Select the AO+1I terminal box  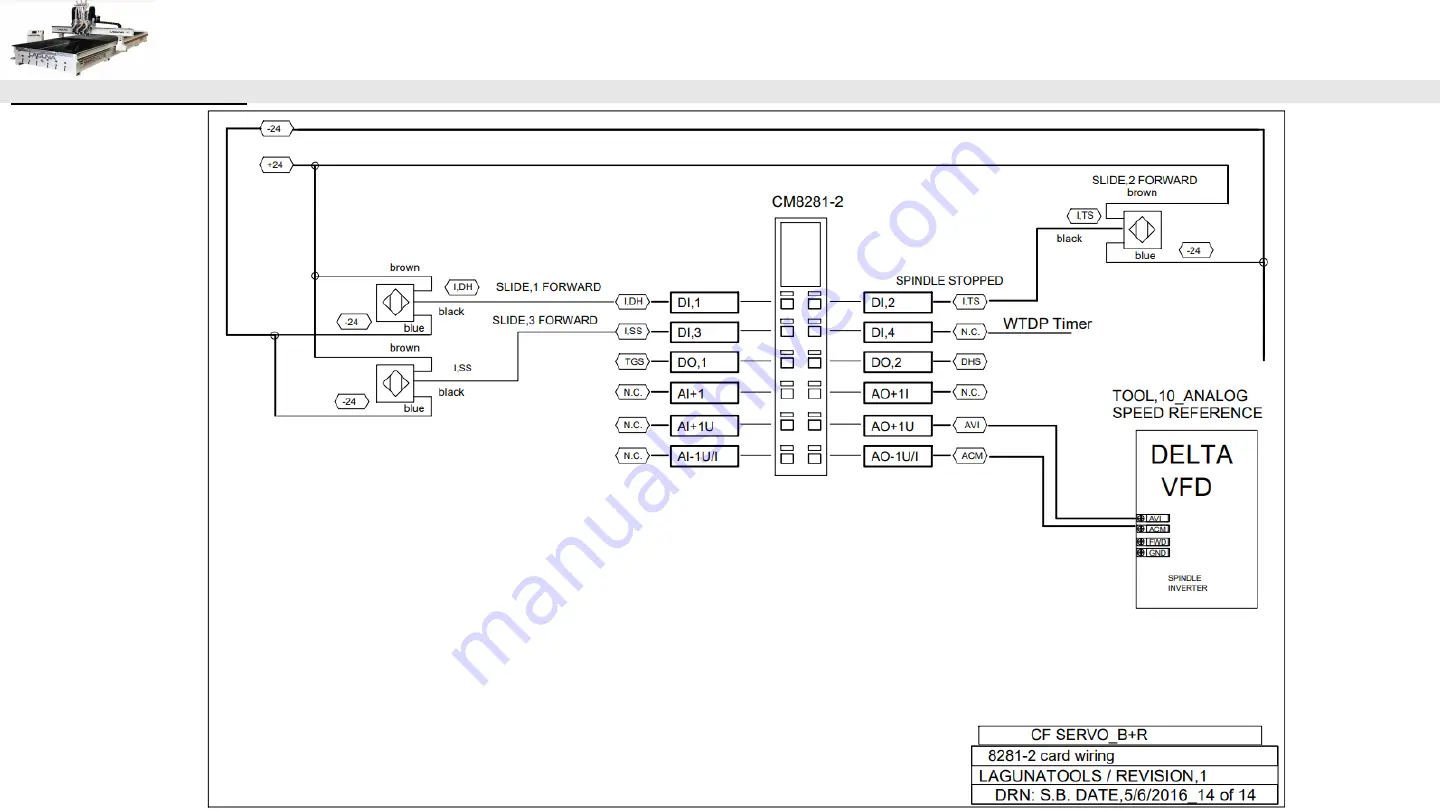click(897, 393)
